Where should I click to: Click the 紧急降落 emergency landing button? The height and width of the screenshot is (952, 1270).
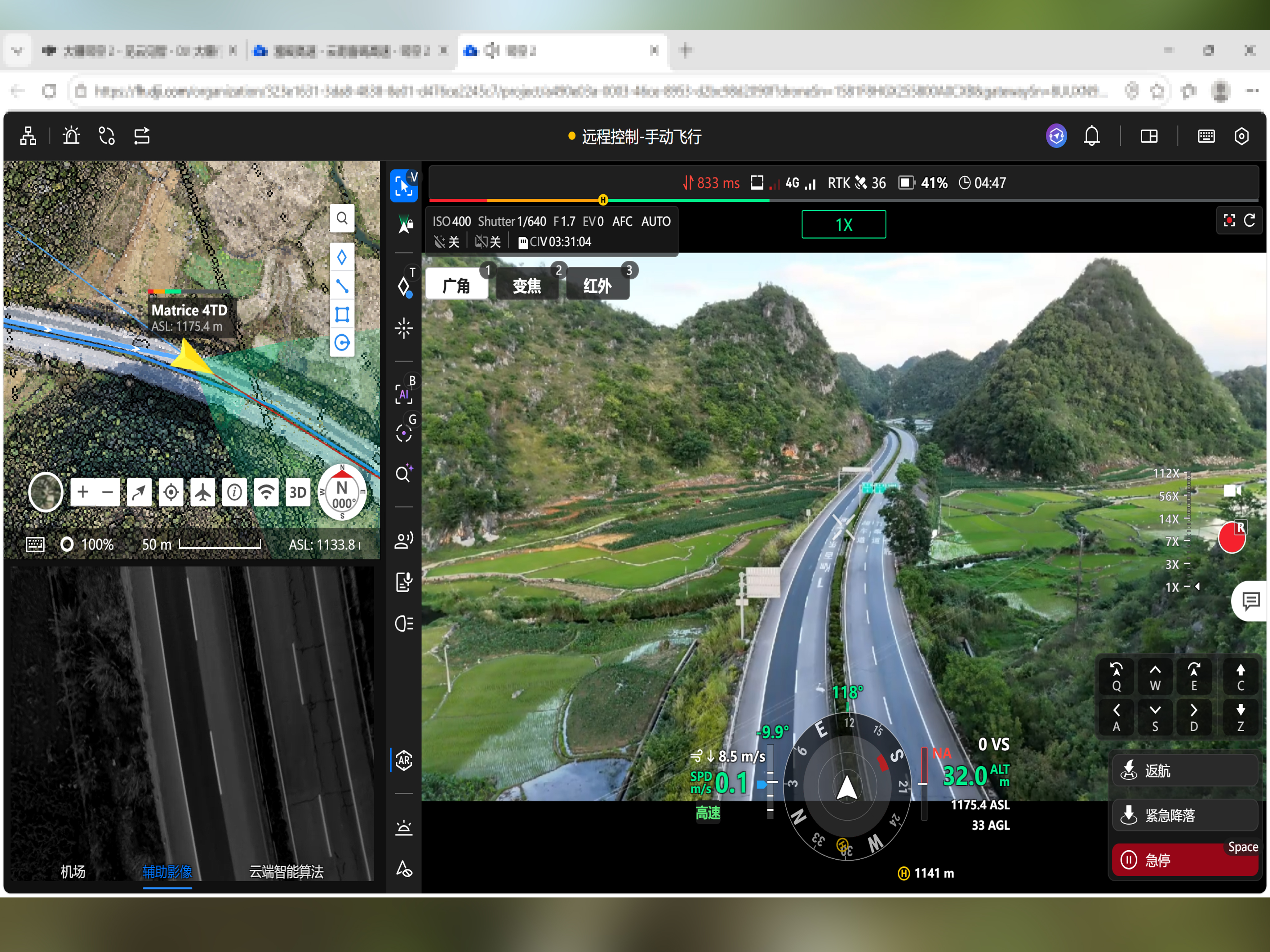[1185, 815]
